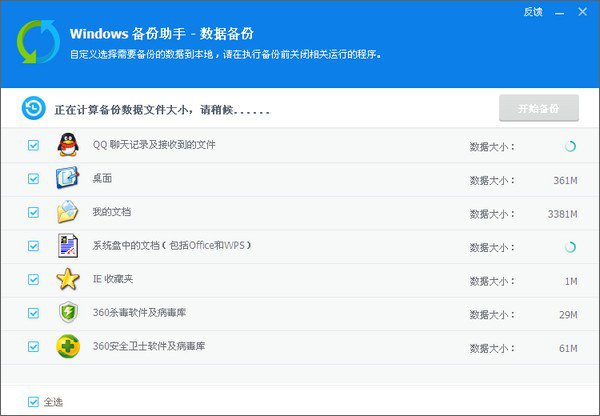This screenshot has width=600, height=416.
Task: Select the 360安全卫士软件及病毒库 label
Action: 149,346
